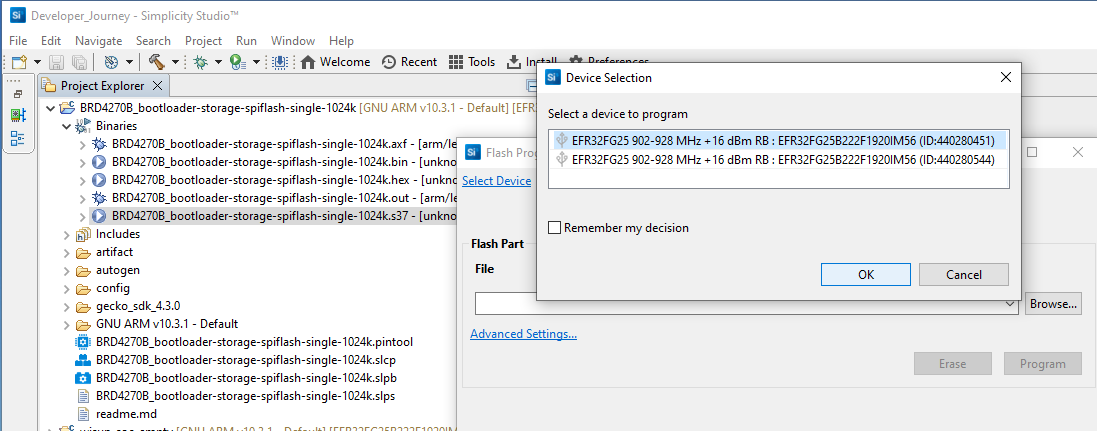This screenshot has height=431, width=1097.
Task: Open the Run icon dropdown arrow
Action: click(256, 62)
